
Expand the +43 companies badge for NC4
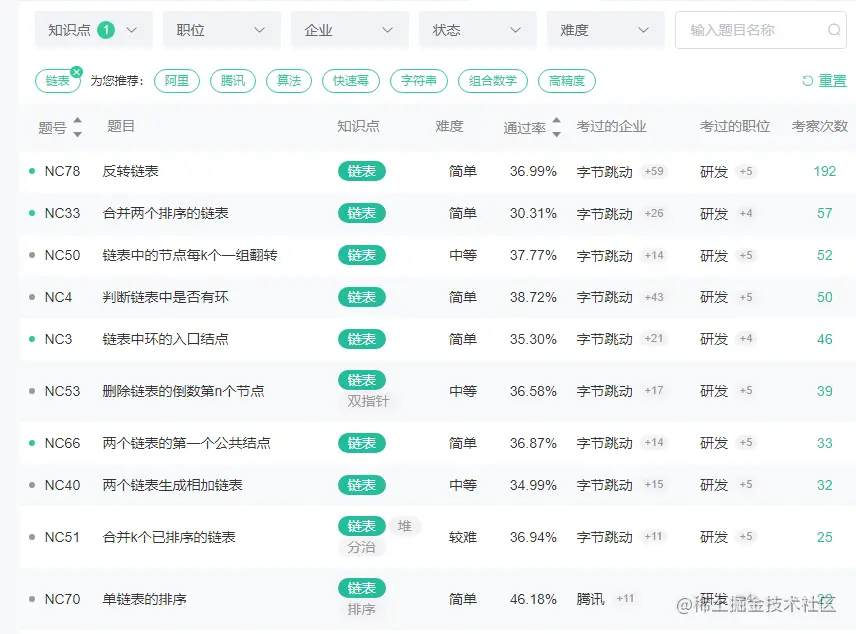click(x=653, y=297)
